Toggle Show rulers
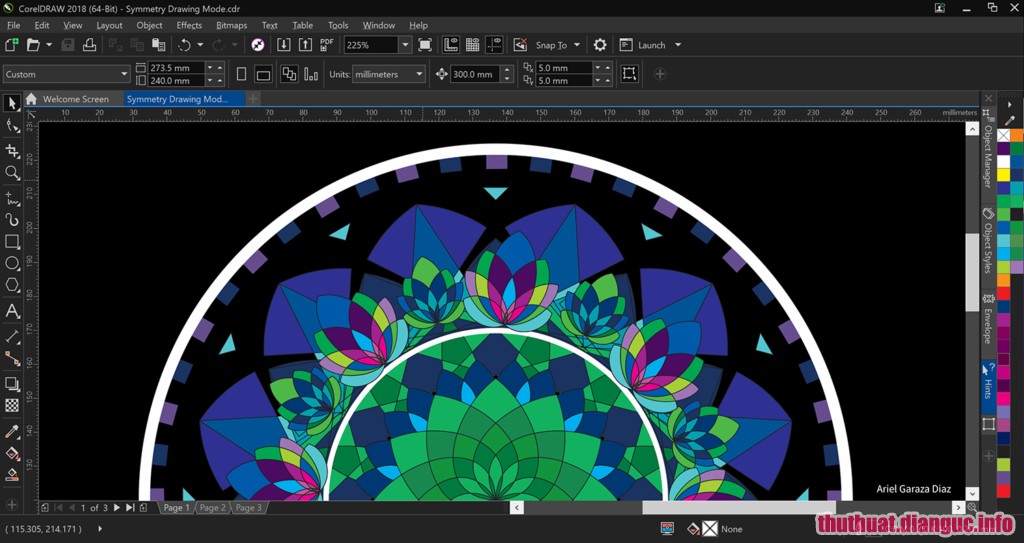The image size is (1024, 543). click(x=451, y=44)
